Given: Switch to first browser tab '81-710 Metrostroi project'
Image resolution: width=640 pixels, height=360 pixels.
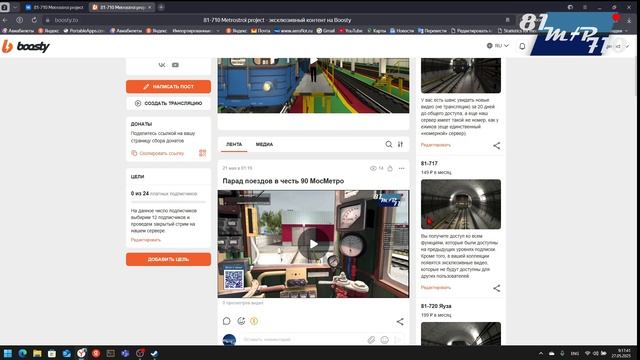Looking at the screenshot, I should (54, 7).
